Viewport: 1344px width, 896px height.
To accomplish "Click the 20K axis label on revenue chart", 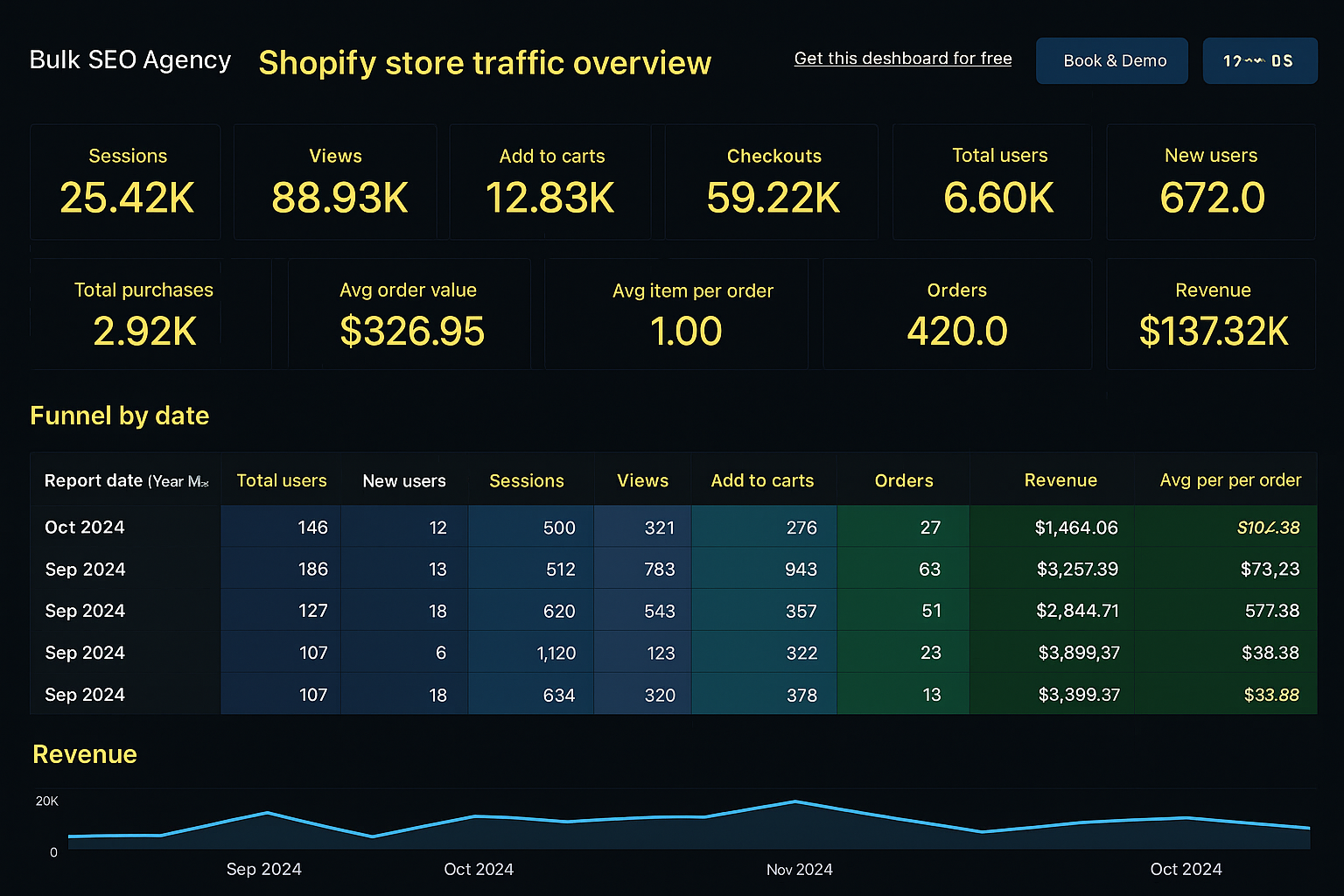I will pyautogui.click(x=47, y=801).
